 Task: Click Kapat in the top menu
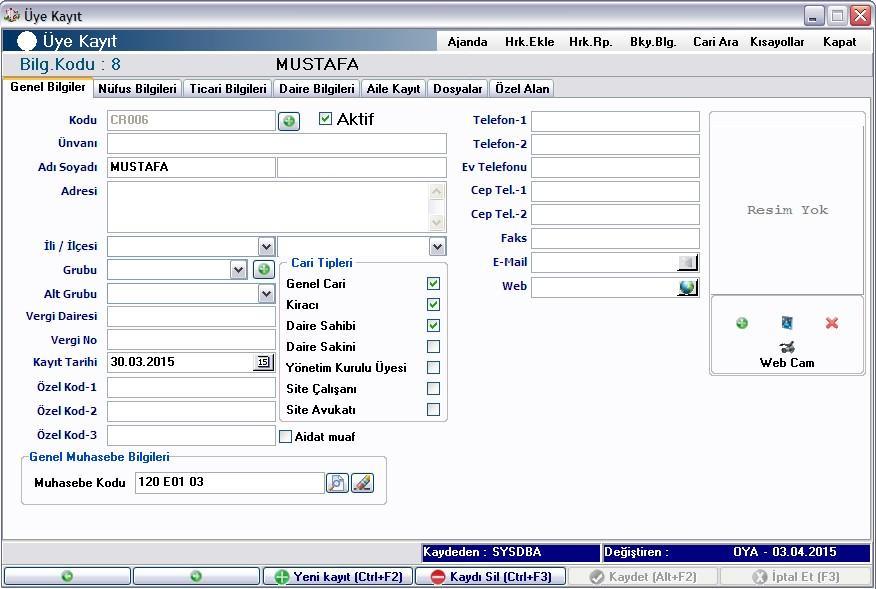[840, 42]
